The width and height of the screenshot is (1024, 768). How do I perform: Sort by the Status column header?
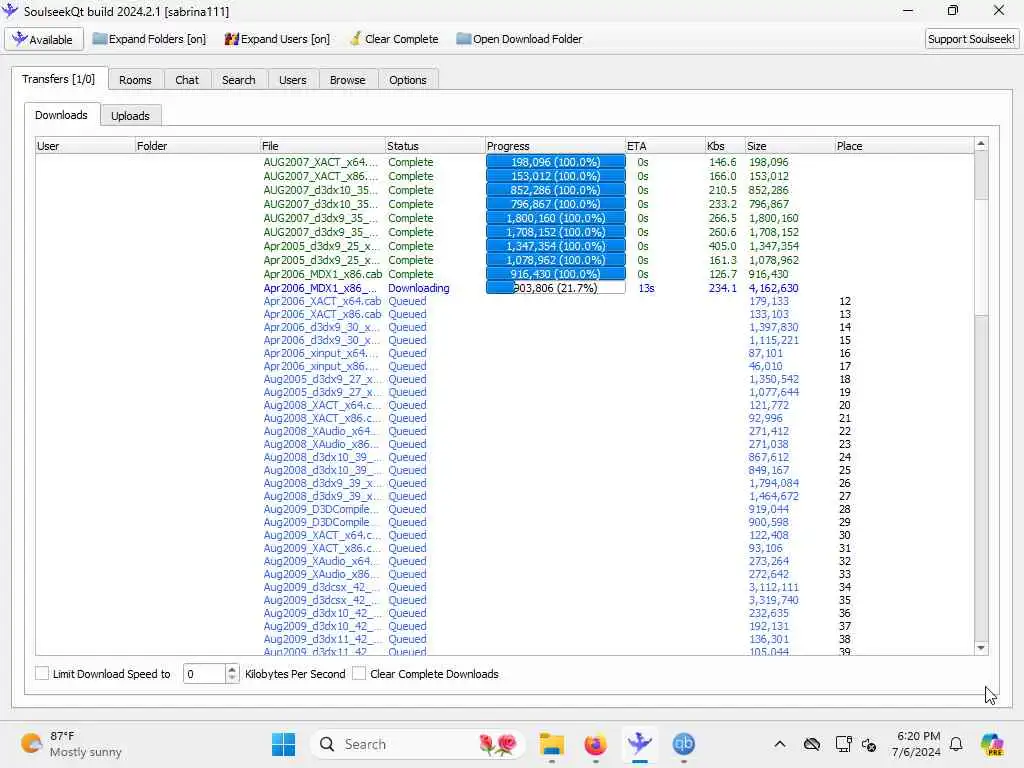pyautogui.click(x=435, y=146)
